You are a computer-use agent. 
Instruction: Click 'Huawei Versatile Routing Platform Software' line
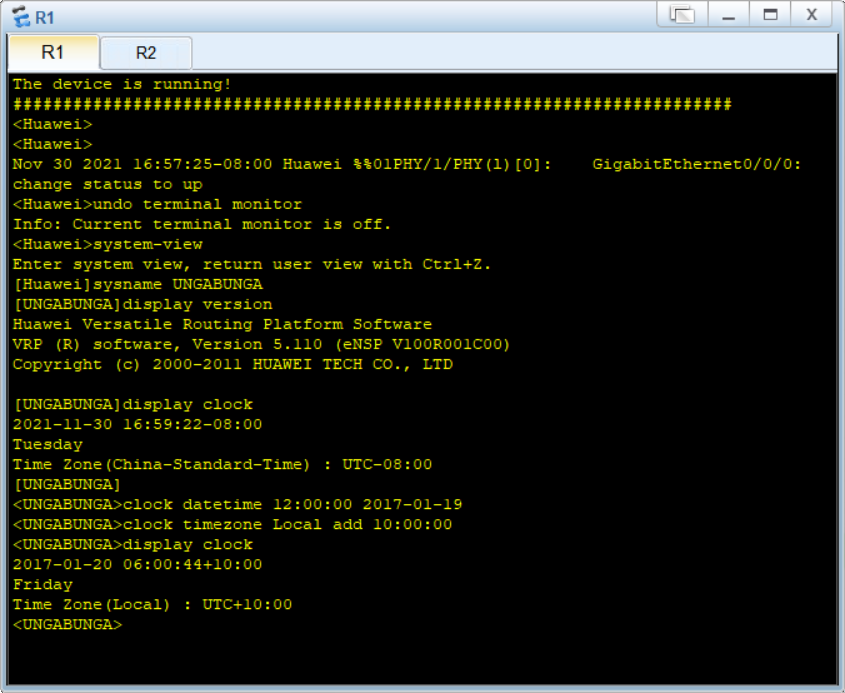click(222, 324)
